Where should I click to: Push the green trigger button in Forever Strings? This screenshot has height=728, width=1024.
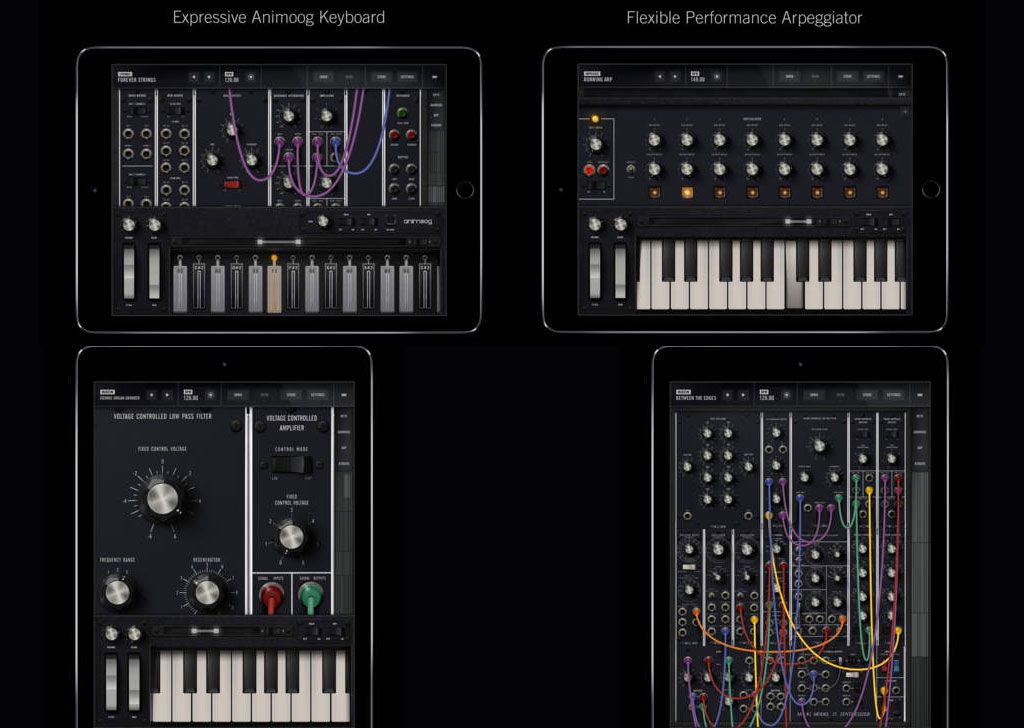(x=402, y=113)
